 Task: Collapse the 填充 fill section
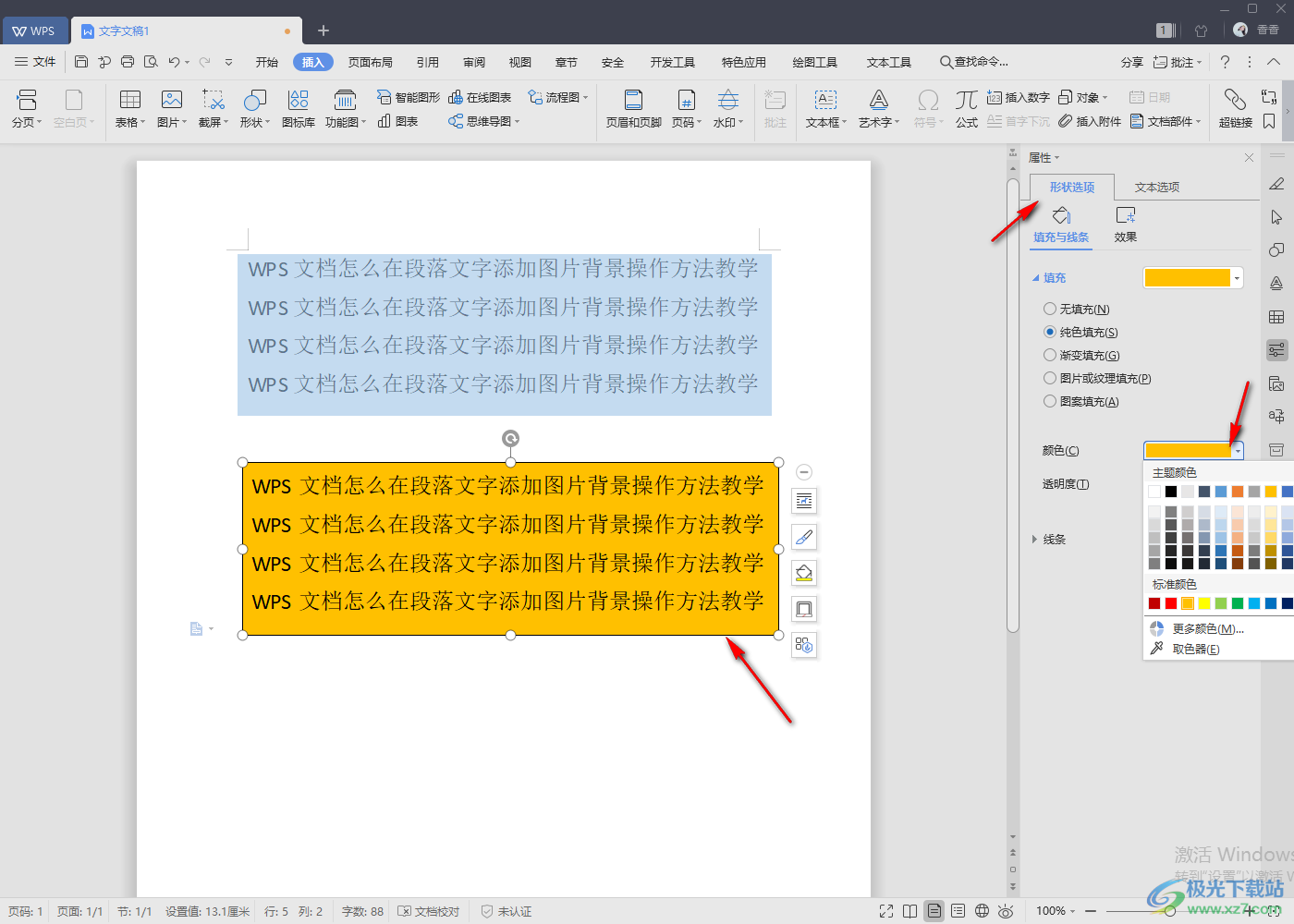click(x=1049, y=277)
